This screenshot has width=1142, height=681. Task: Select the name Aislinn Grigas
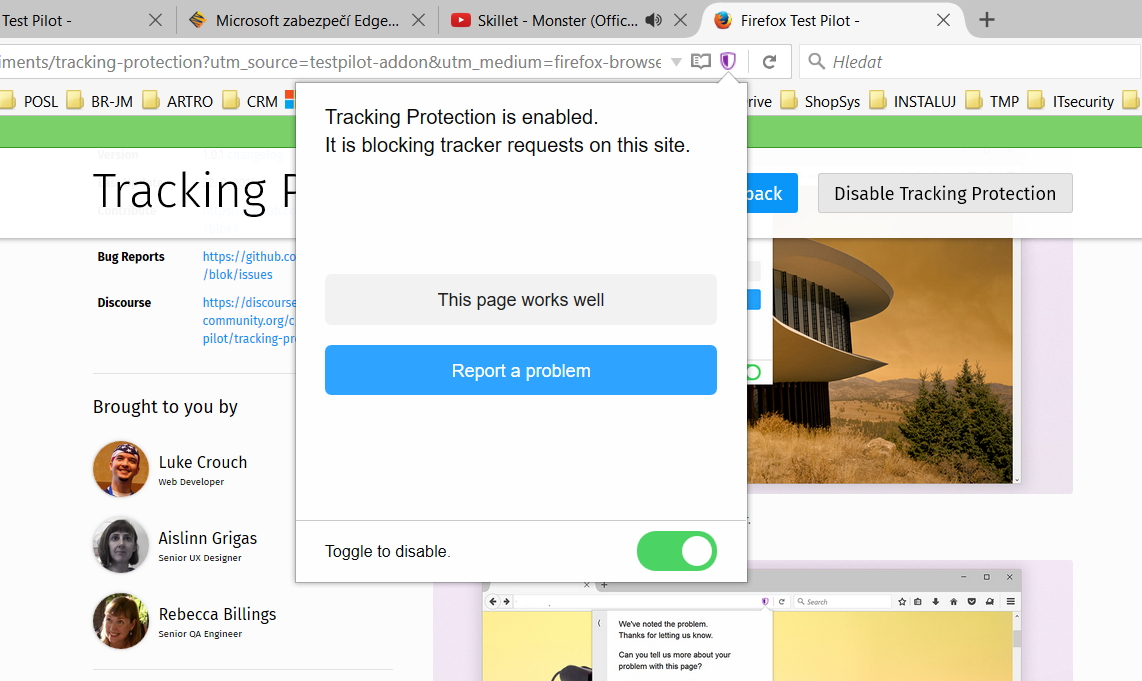pyautogui.click(x=208, y=538)
